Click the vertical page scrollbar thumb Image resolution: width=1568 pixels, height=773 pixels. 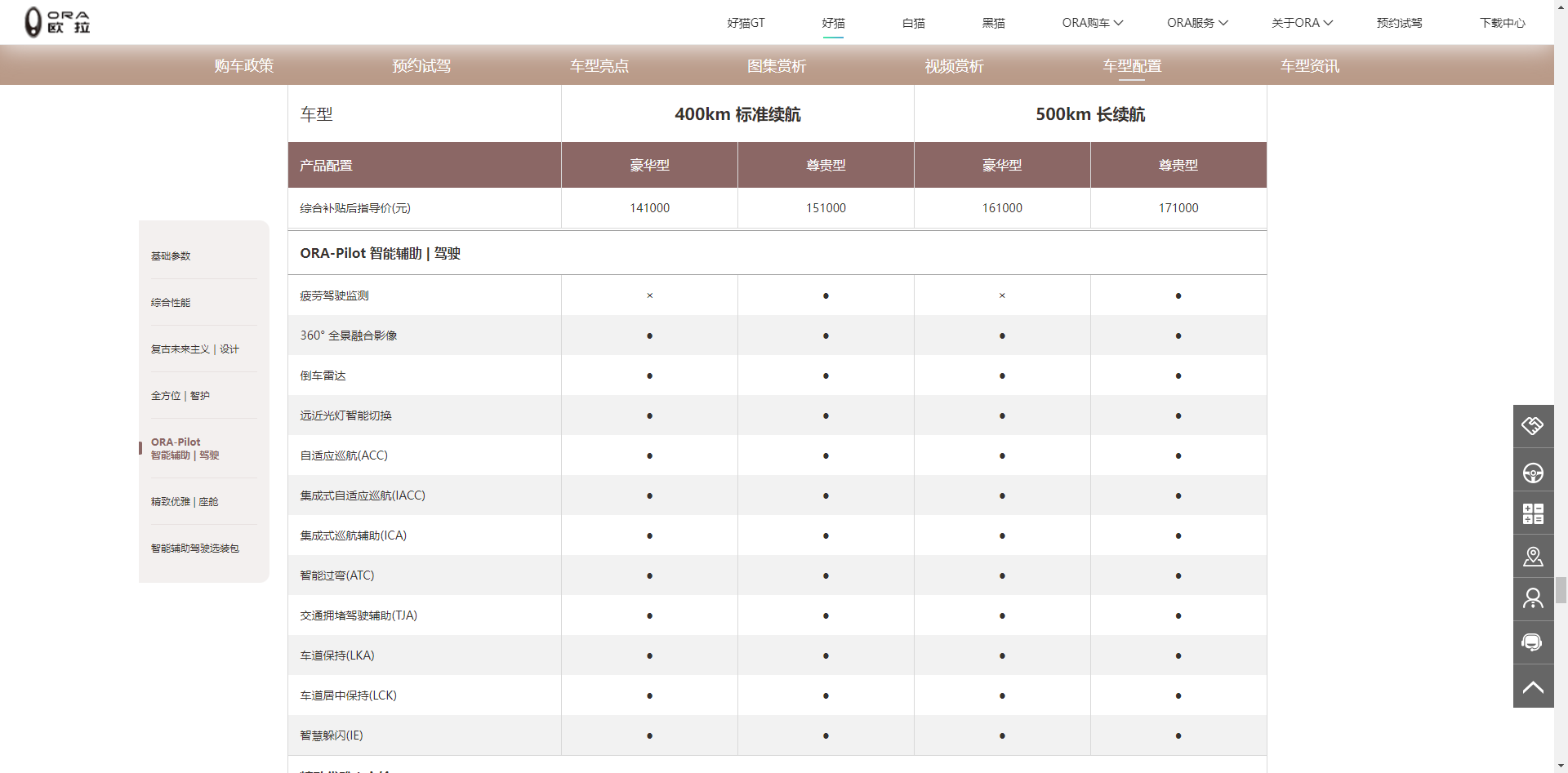1561,589
